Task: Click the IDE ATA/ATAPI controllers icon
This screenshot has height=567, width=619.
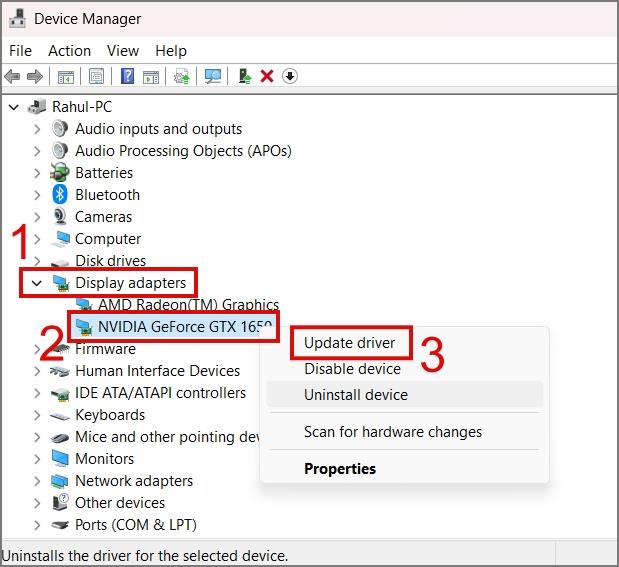Action: (60, 393)
